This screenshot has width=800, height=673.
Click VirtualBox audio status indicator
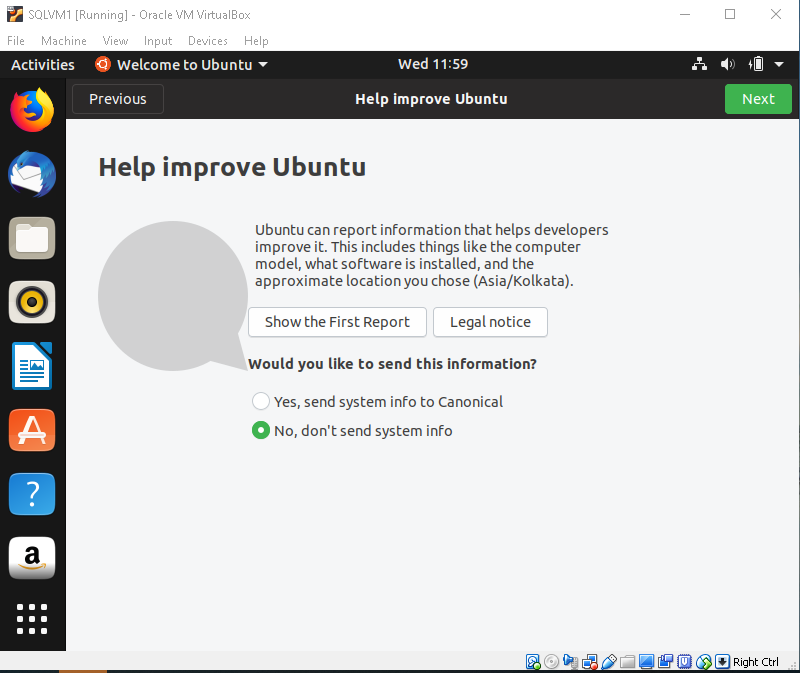570,662
